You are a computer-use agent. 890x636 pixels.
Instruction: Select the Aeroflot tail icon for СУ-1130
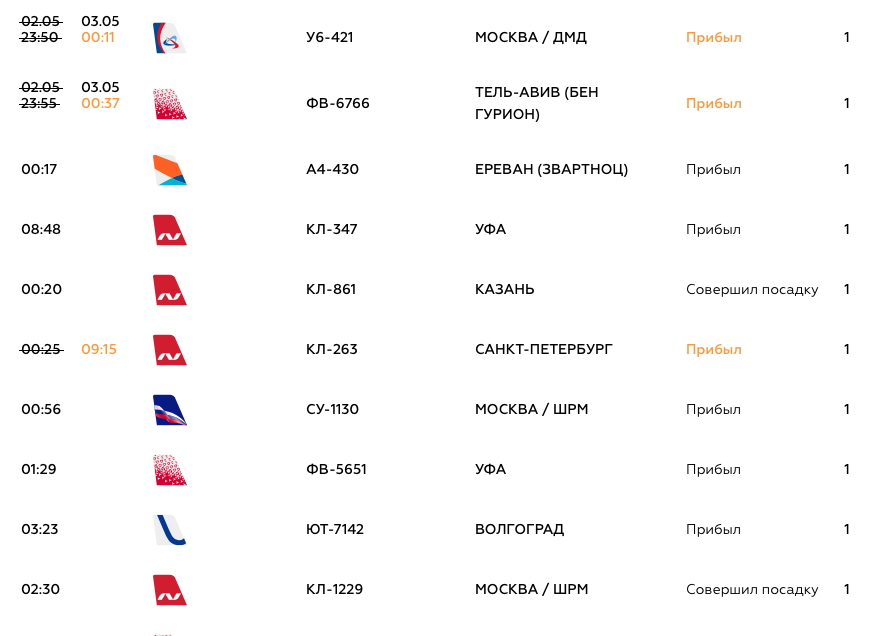click(x=170, y=410)
